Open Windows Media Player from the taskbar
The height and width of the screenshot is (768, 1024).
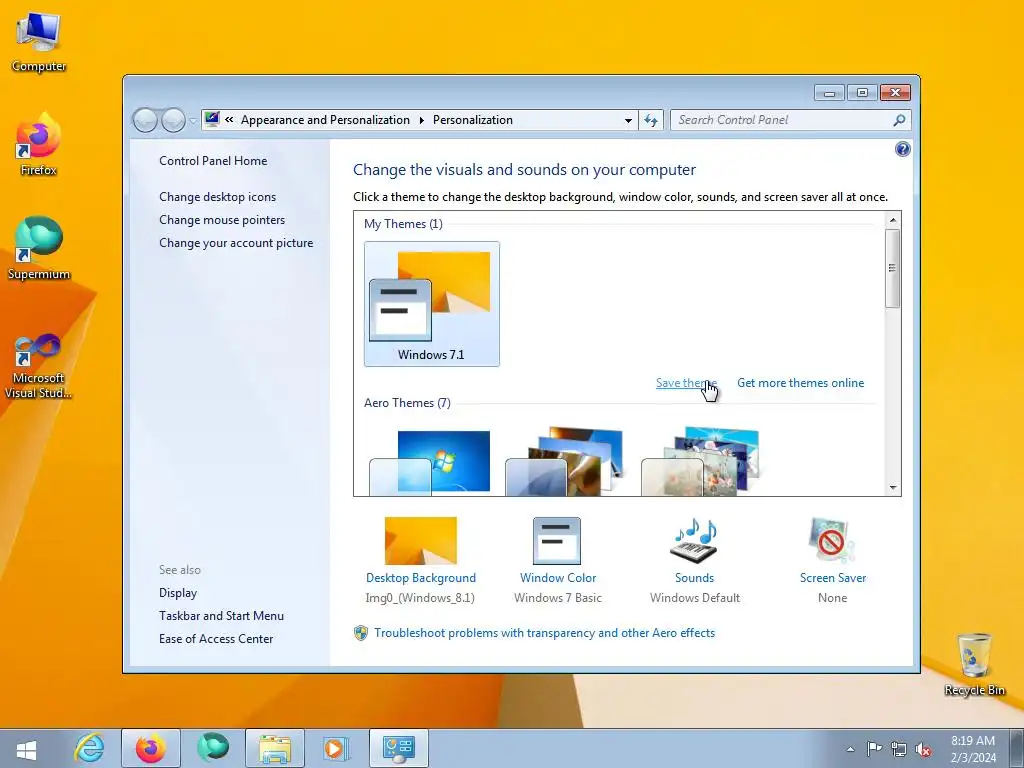click(x=337, y=748)
